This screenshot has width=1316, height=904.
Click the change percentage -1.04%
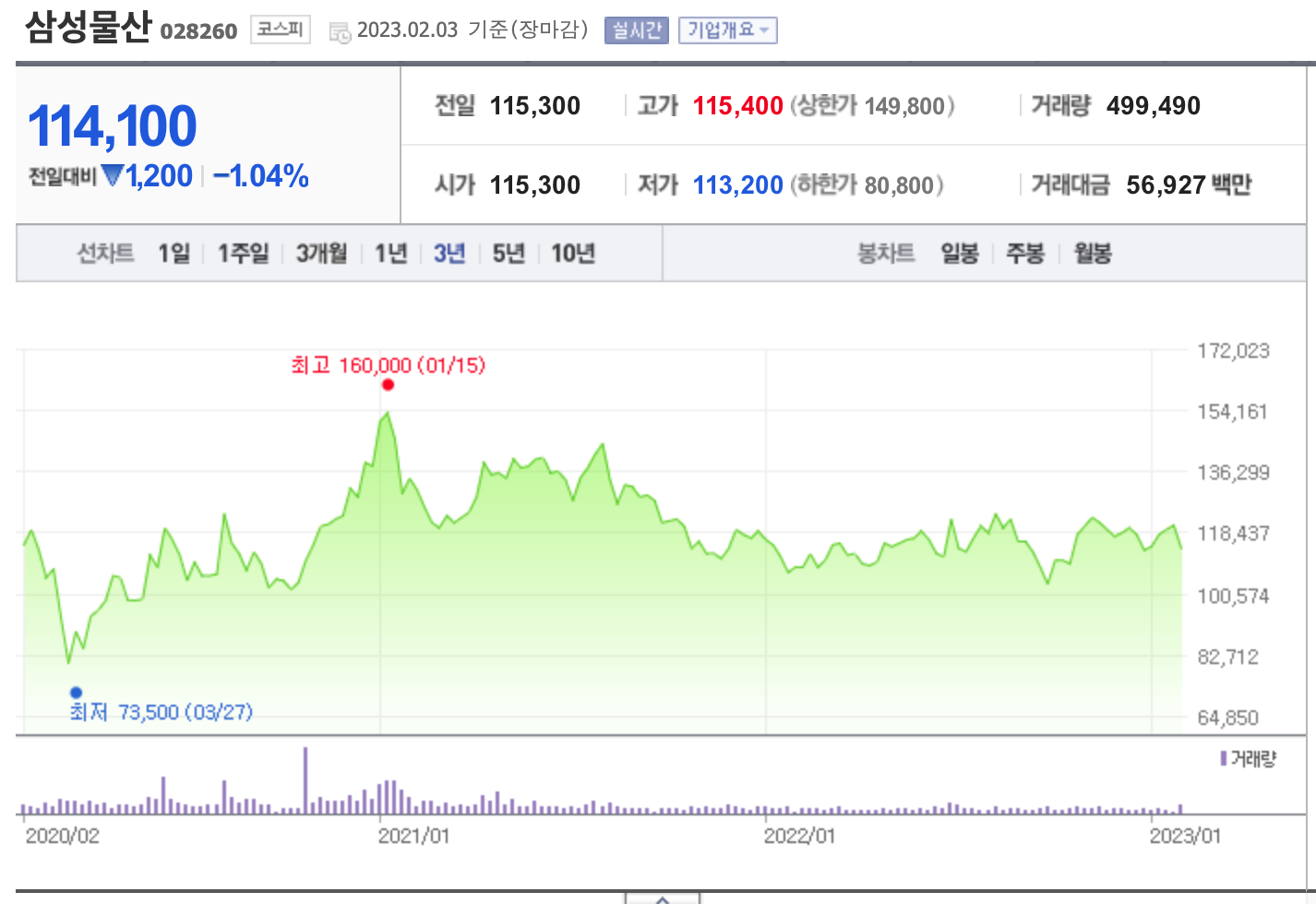[x=261, y=175]
